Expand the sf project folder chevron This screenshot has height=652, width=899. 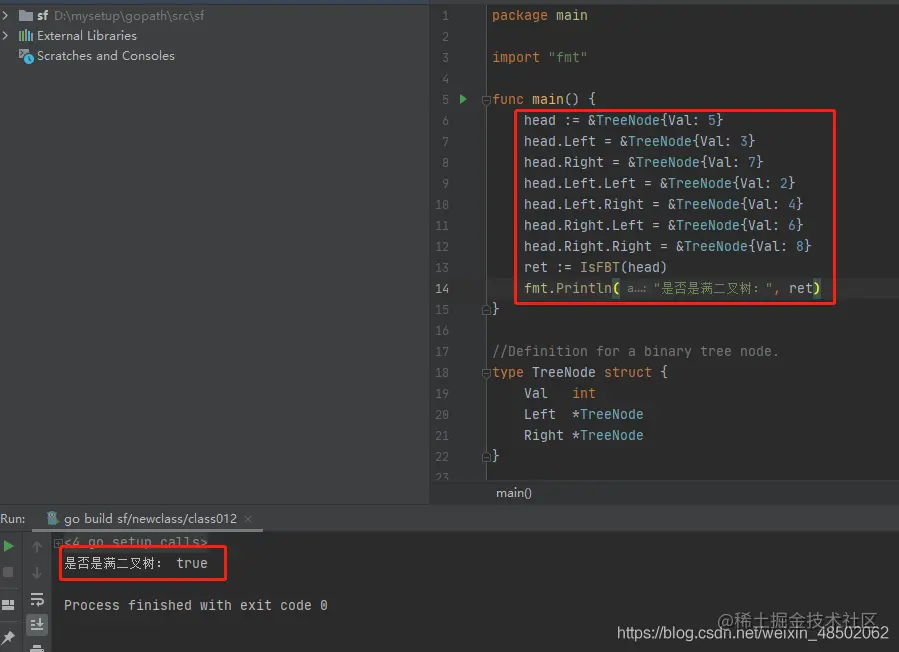tap(5, 15)
